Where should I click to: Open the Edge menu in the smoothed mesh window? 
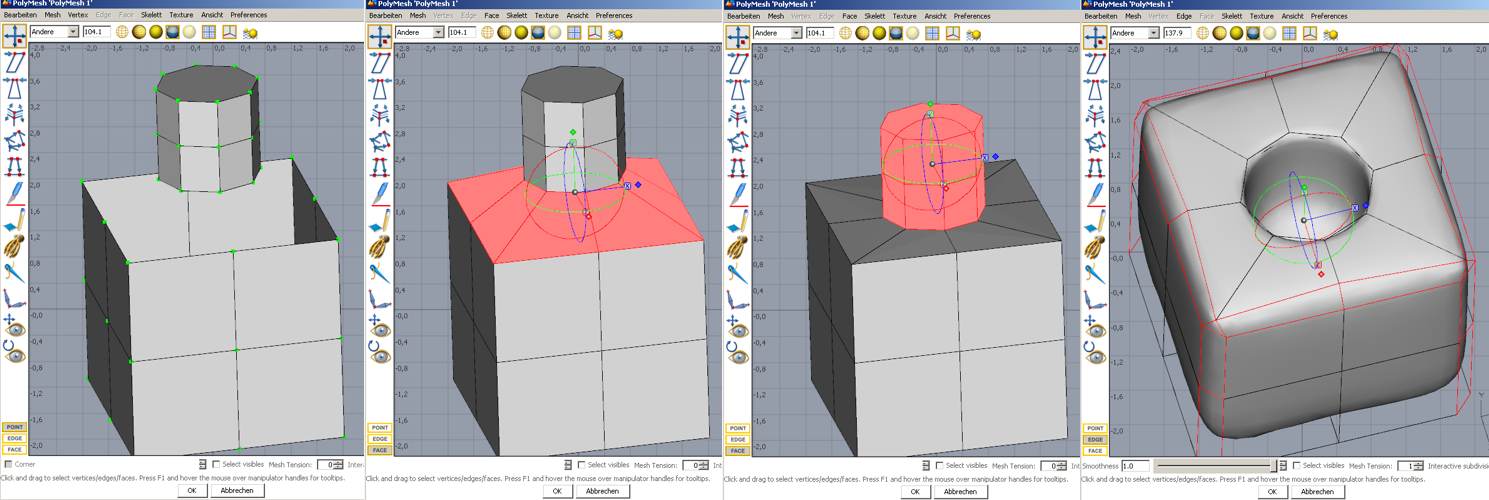pos(1183,16)
